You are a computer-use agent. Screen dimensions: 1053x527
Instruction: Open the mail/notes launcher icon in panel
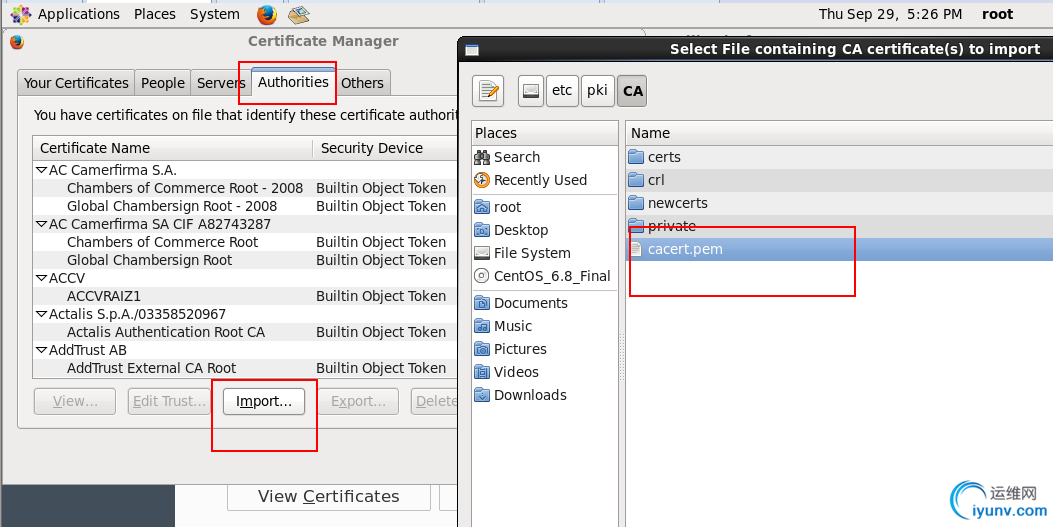point(298,14)
